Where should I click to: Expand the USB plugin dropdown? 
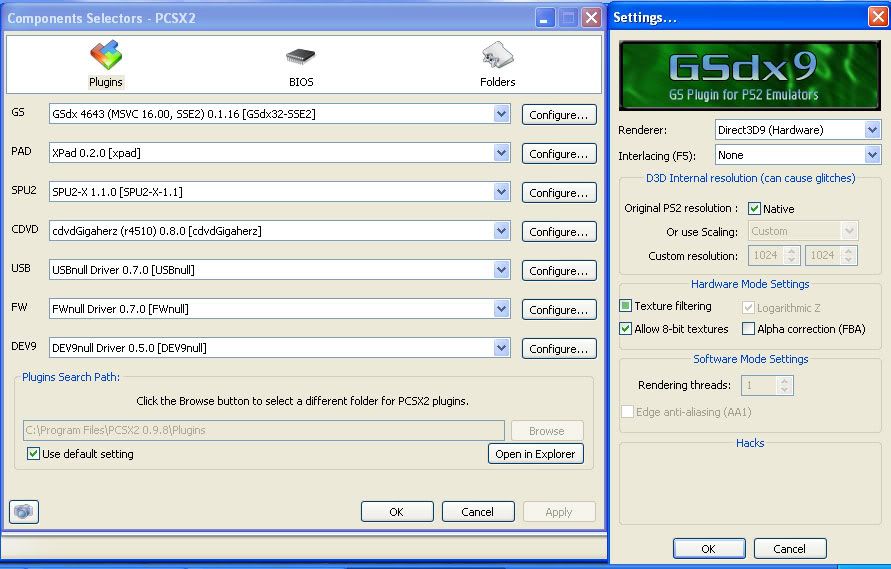(x=501, y=269)
